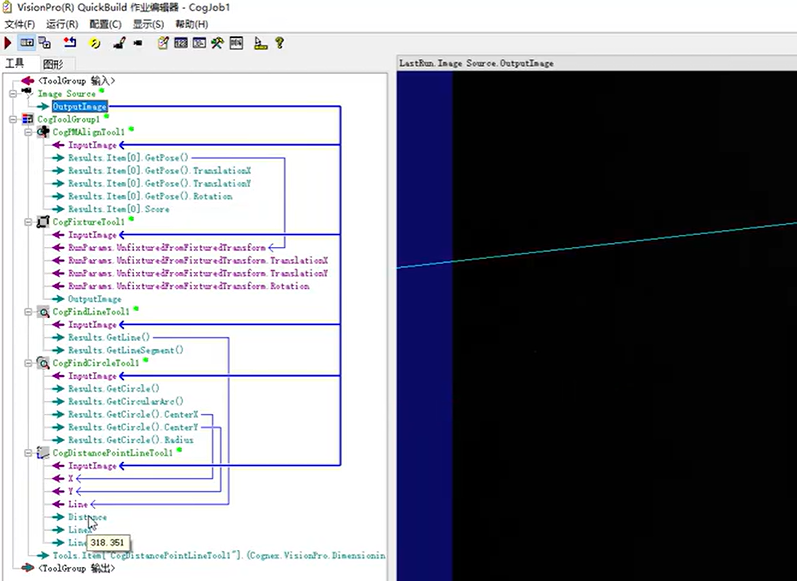This screenshot has height=581, width=797.
Task: Select RunParams.UnfixturedFromFixturedTransform.TranslationX
Action: point(198,260)
